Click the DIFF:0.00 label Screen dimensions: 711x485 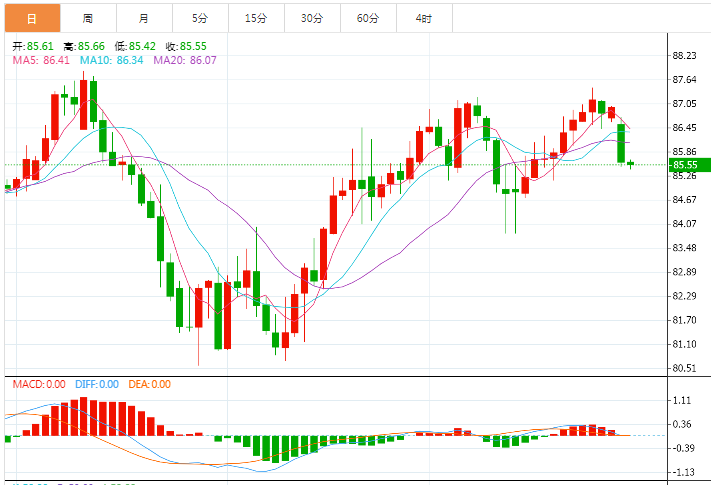pyautogui.click(x=97, y=384)
